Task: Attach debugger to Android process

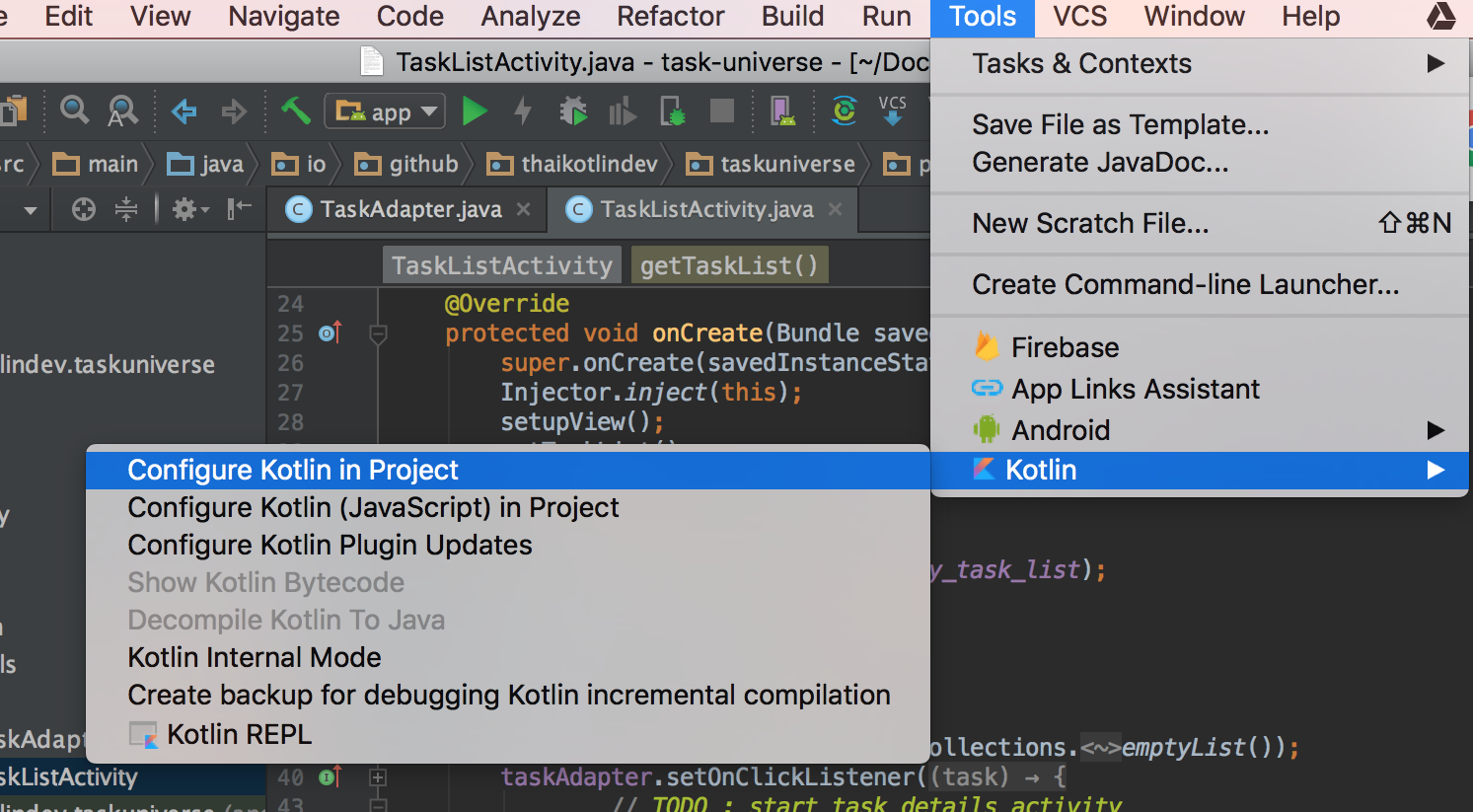Action: pyautogui.click(x=672, y=111)
